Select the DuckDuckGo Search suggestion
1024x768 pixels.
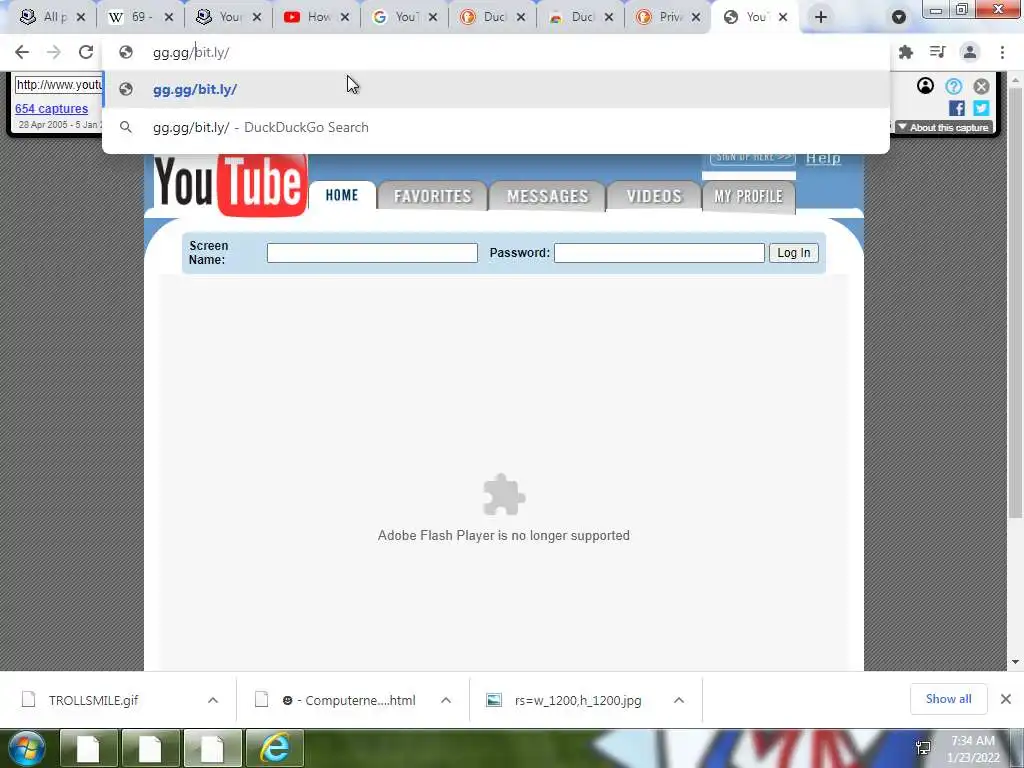click(496, 127)
